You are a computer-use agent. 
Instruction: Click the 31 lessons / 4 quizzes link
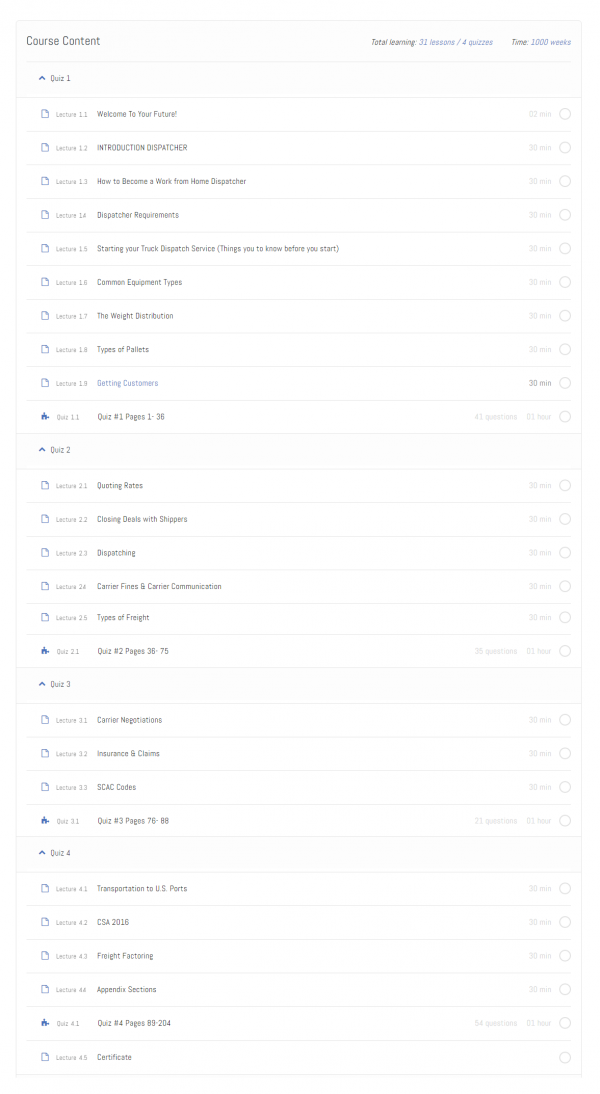click(455, 43)
